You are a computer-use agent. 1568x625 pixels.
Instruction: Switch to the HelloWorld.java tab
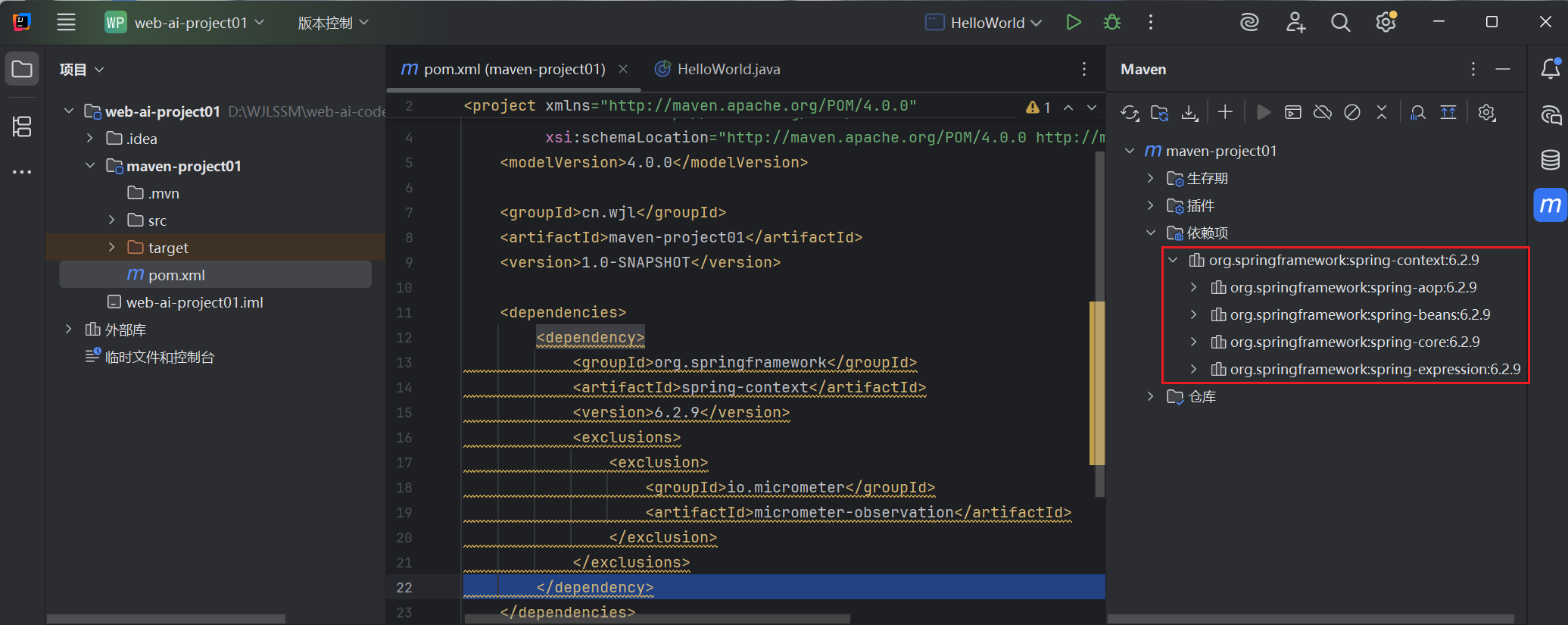click(718, 70)
